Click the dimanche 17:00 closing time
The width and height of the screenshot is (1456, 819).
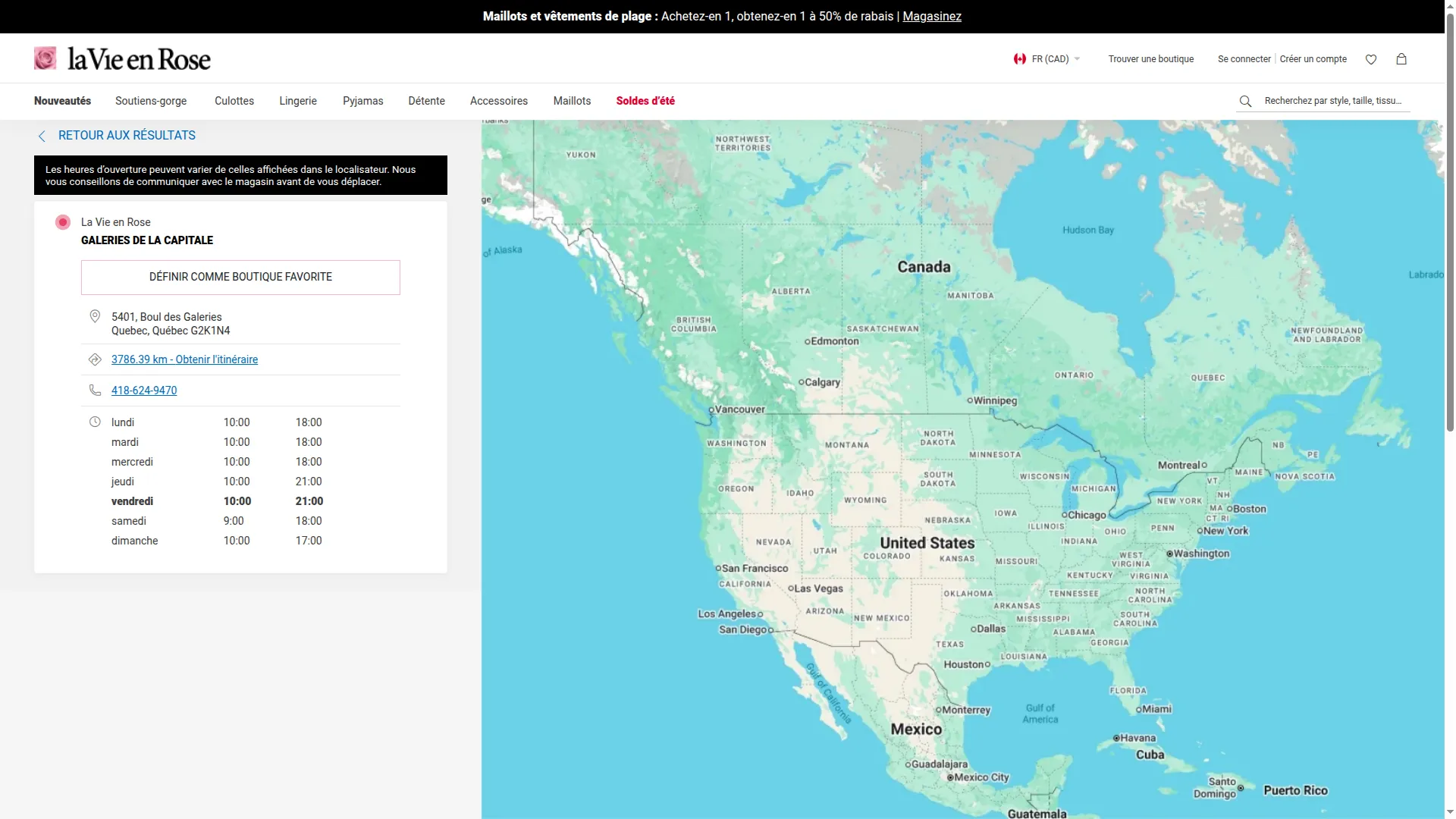click(309, 541)
